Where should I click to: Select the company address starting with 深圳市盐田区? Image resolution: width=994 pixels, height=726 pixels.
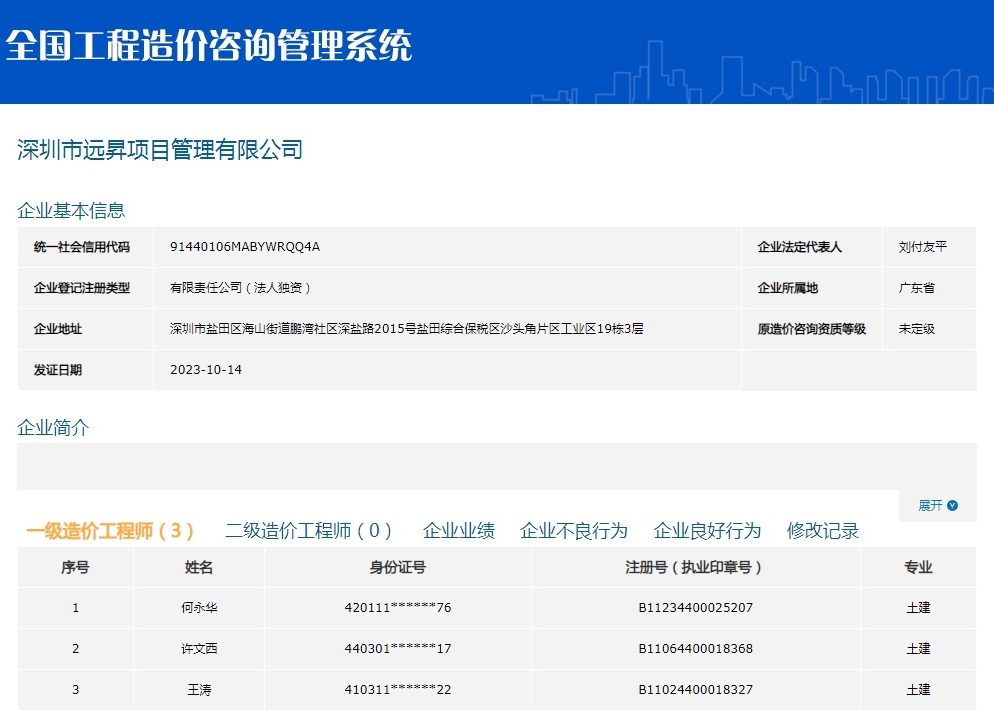click(406, 328)
